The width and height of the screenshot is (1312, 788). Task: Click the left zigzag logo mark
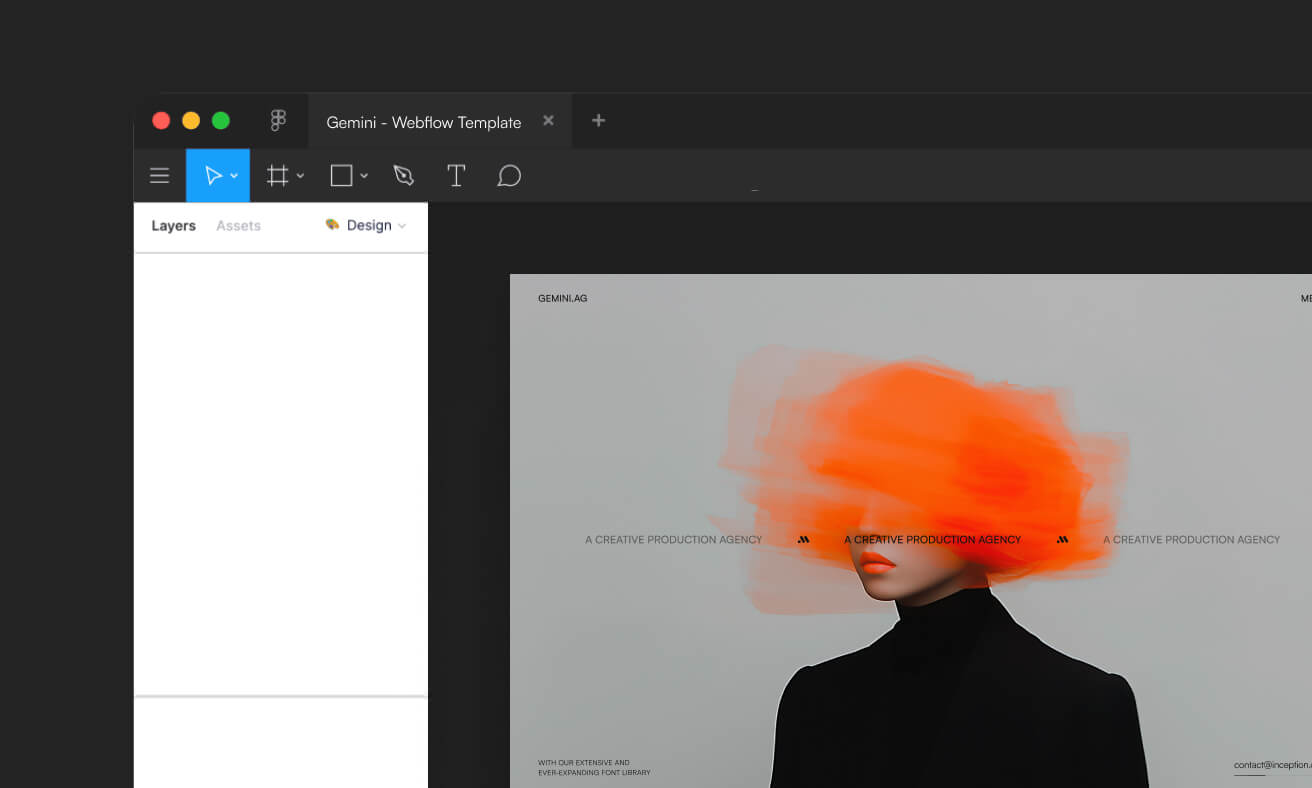[803, 540]
